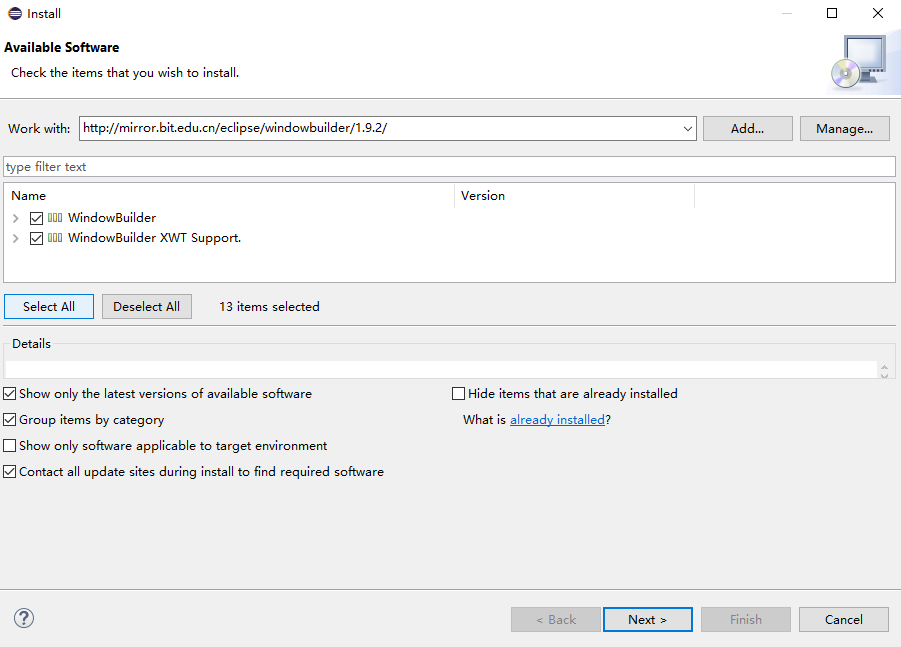This screenshot has width=901, height=647.
Task: Toggle Show only the latest versions checkbox
Action: pos(9,394)
